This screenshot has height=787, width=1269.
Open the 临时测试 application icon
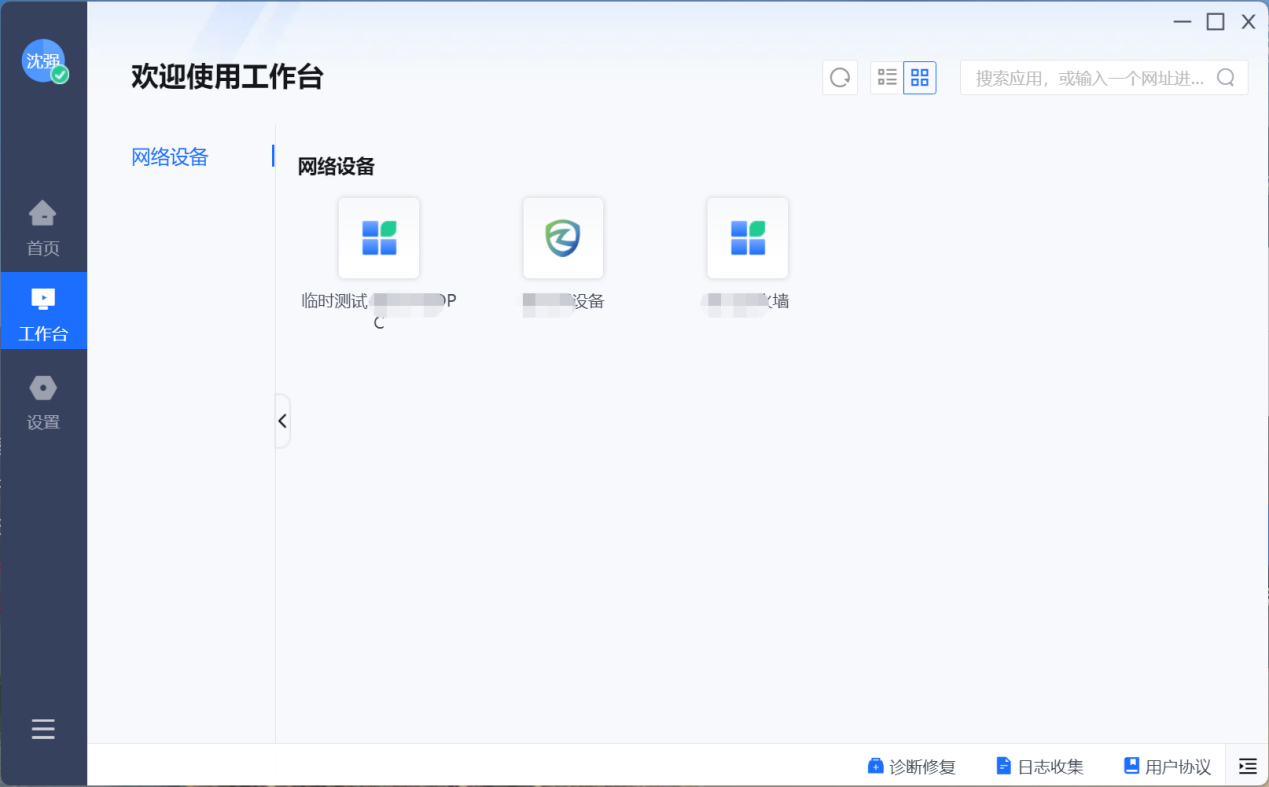click(379, 238)
